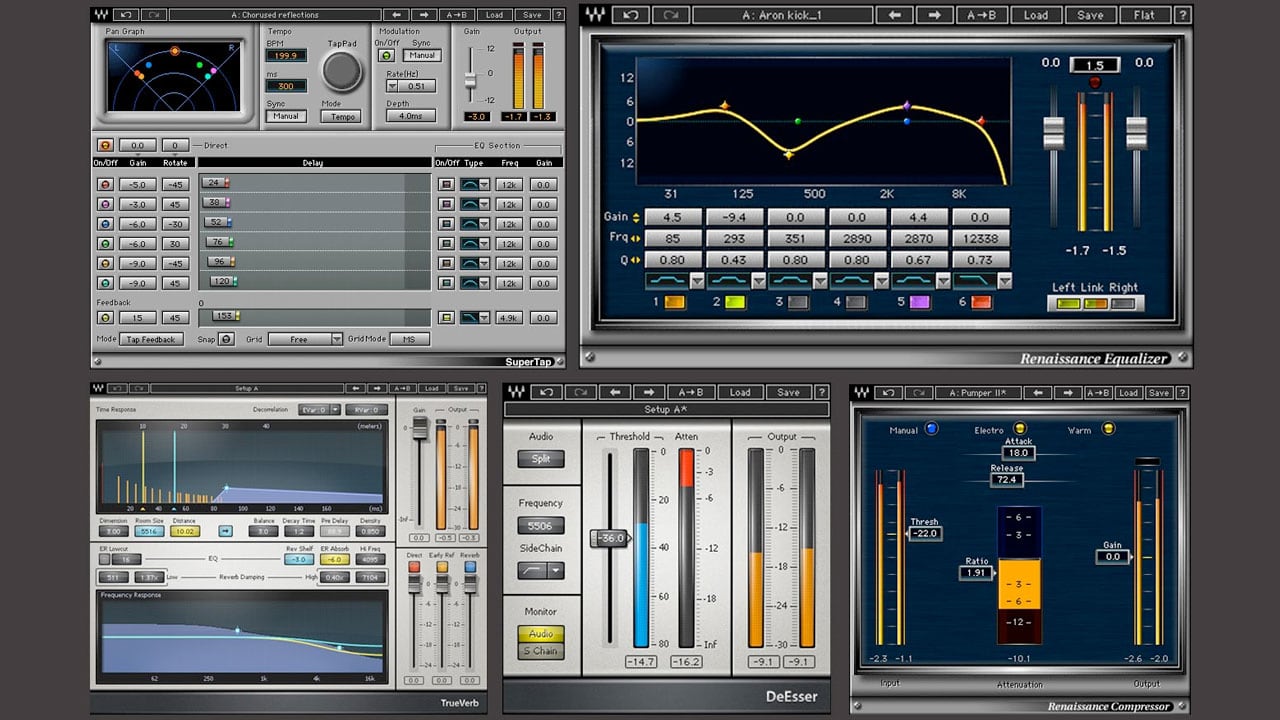Viewport: 1280px width, 720px height.
Task: Click the Waves logo in Renaissance Equalizer
Action: [x=596, y=15]
